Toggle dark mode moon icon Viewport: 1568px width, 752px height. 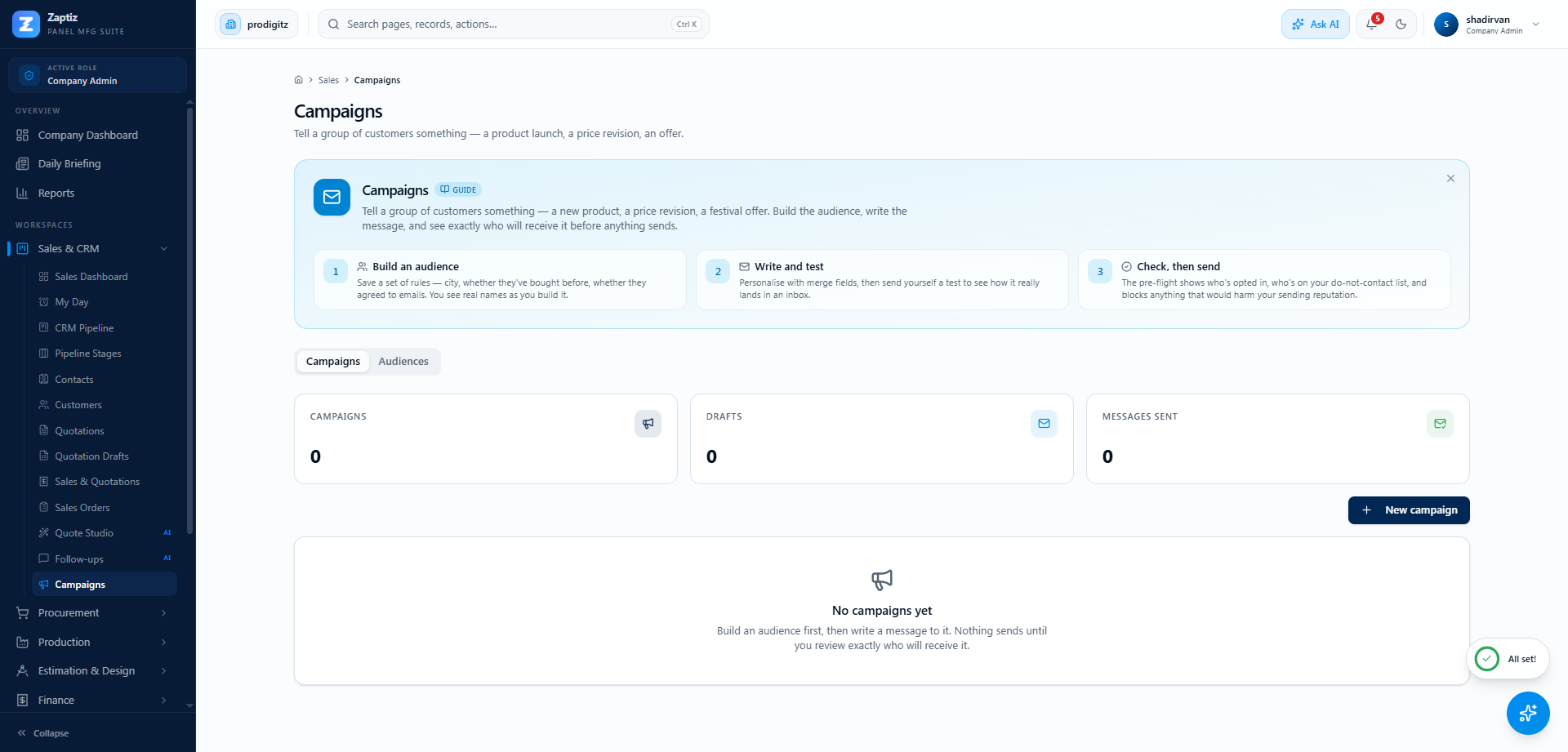point(1401,24)
